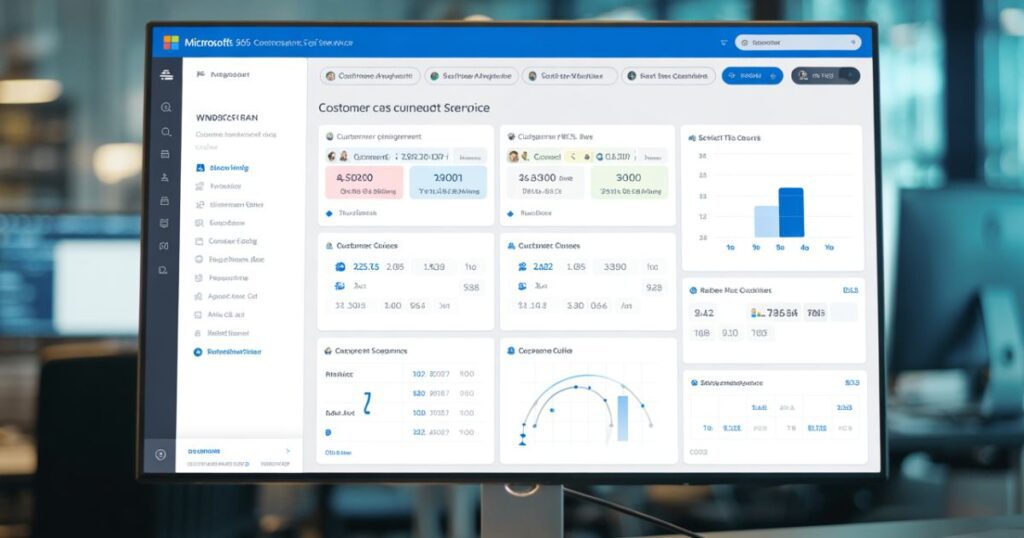Click the value '538'
Viewport: 1024px width, 538px height.
click(x=471, y=287)
